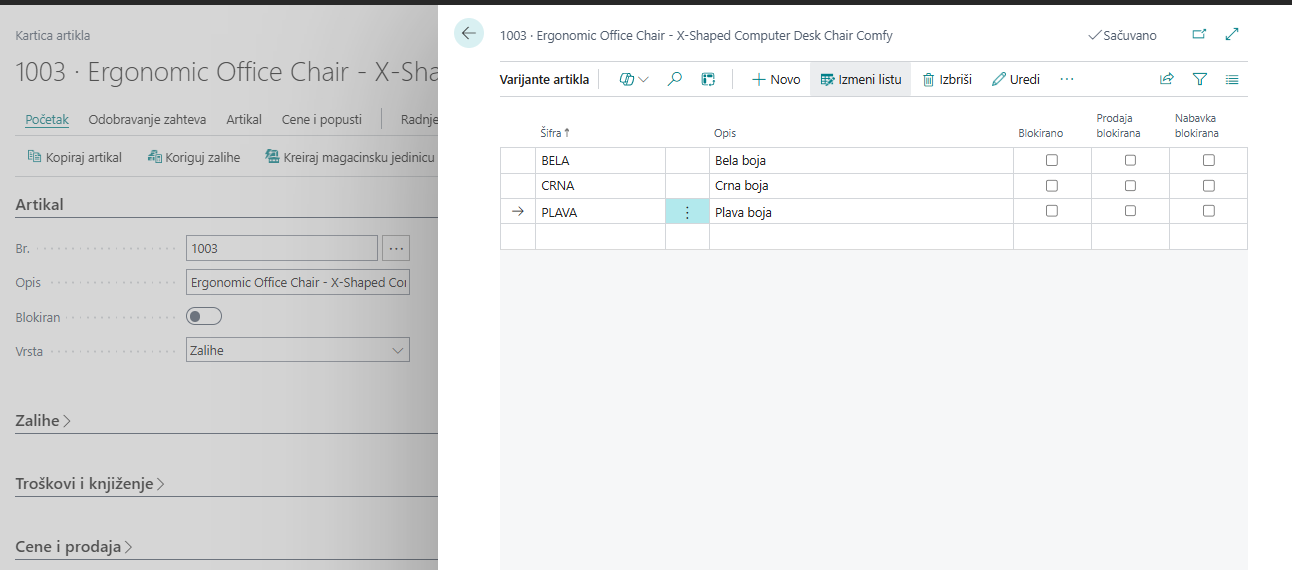Open the share icon

pyautogui.click(x=1166, y=79)
